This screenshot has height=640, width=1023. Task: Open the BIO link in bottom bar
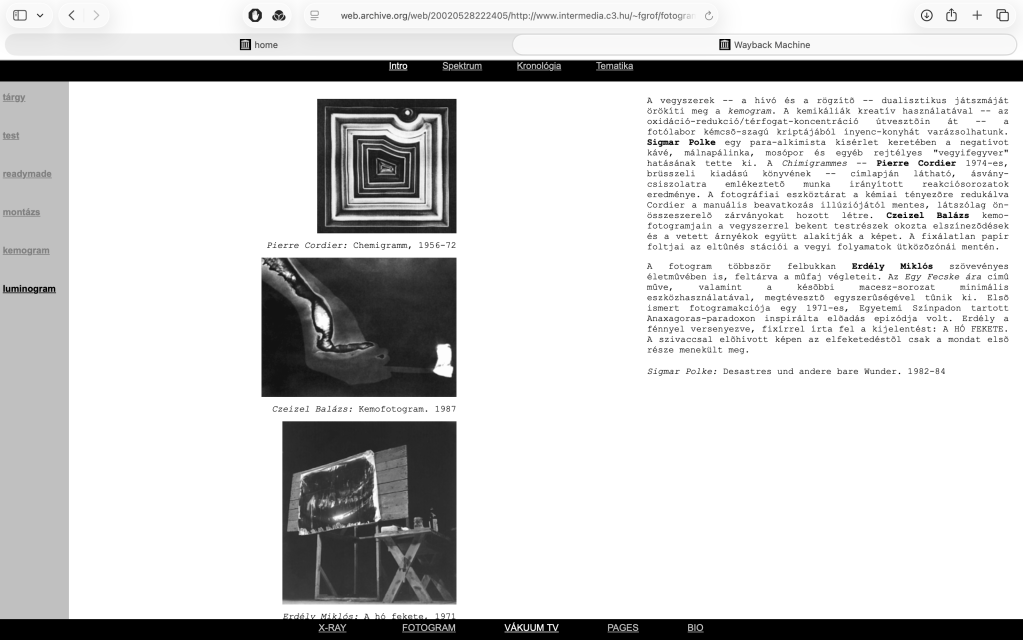[695, 628]
